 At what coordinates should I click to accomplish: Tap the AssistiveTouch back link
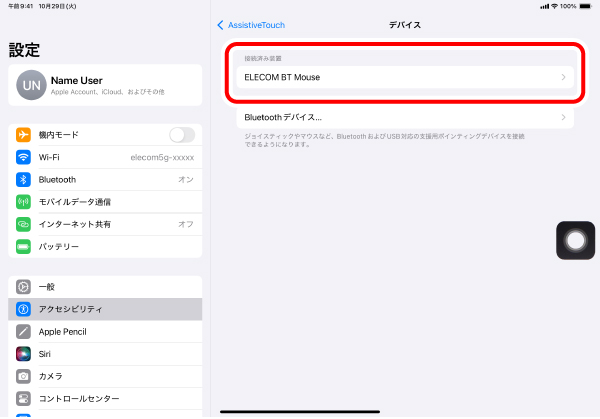click(x=256, y=25)
